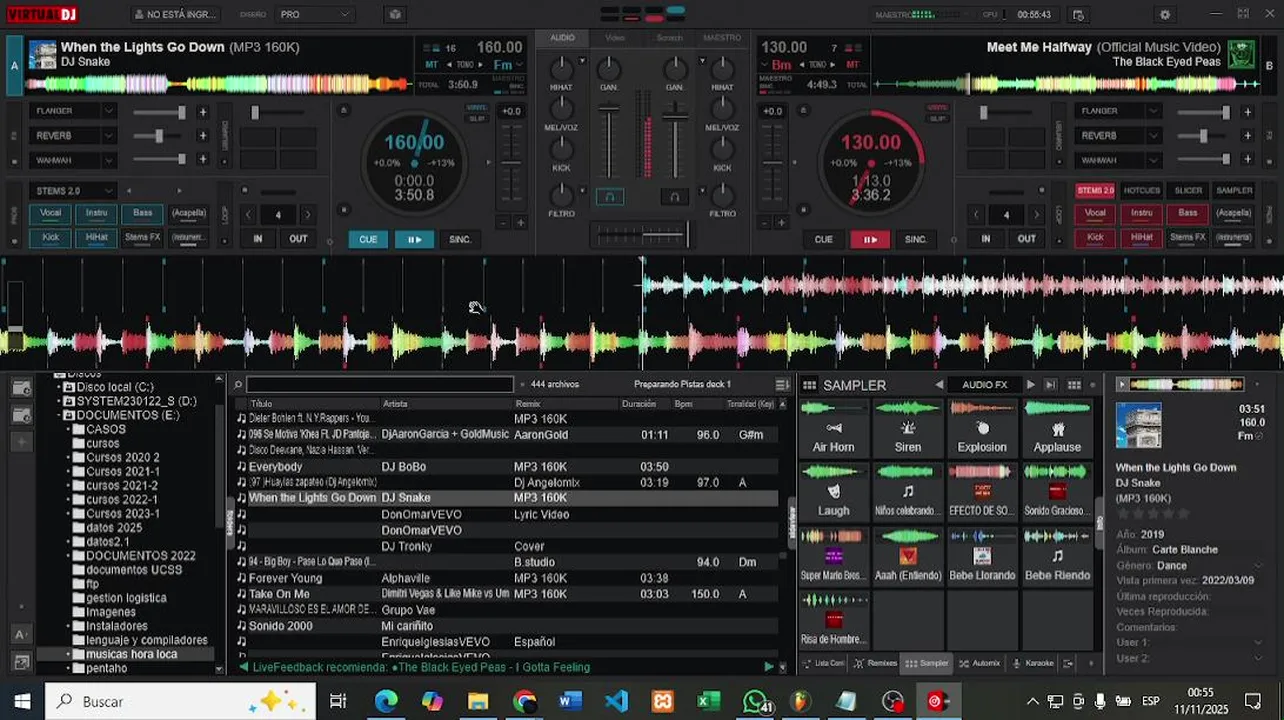
Task: Click the next-bank skip icon in sampler header
Action: click(x=1050, y=385)
